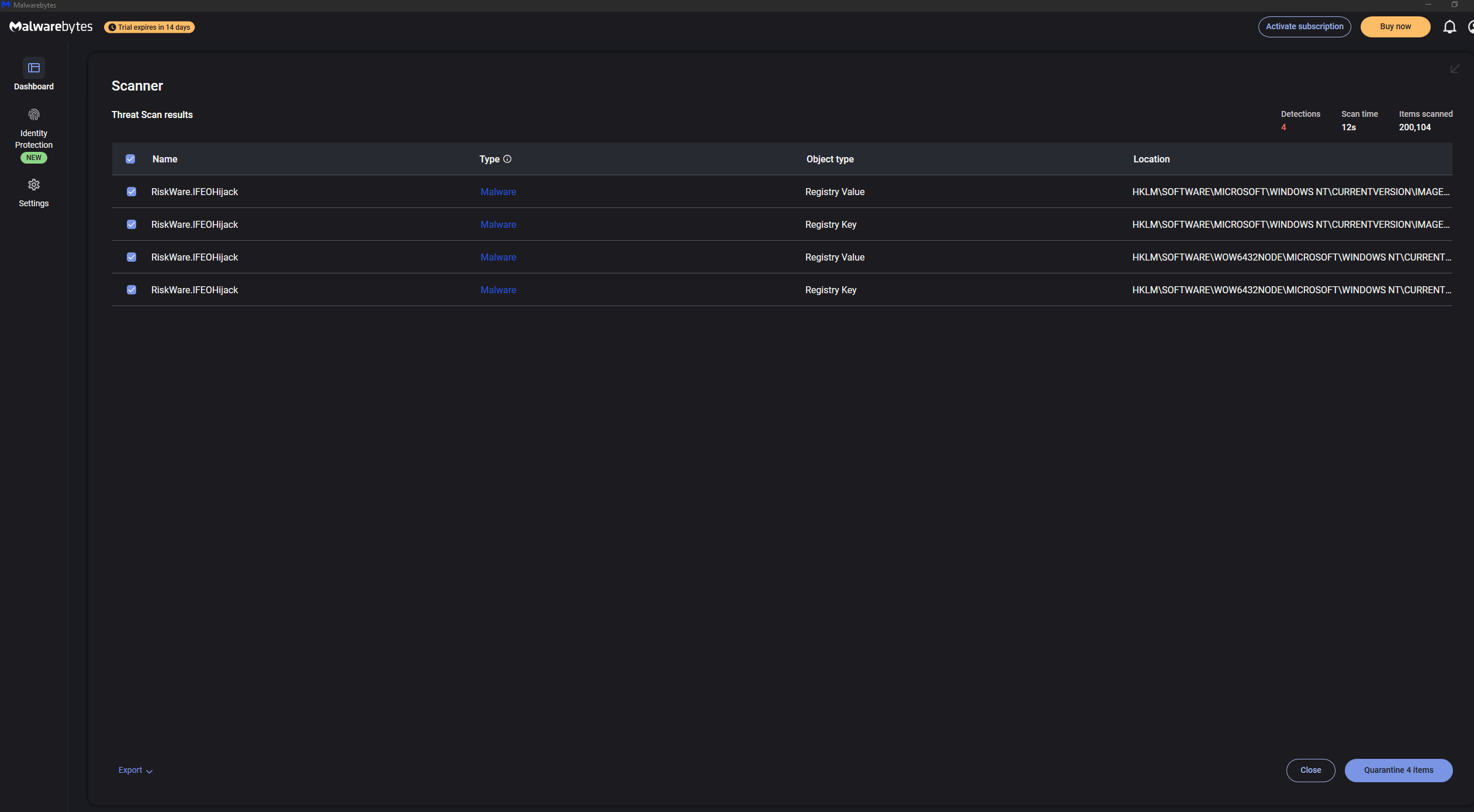Uncheck the Registry Key row under MICROSOFT\WINDOWS NT\CURRENTVERSION
The image size is (1474, 812).
pyautogui.click(x=132, y=224)
